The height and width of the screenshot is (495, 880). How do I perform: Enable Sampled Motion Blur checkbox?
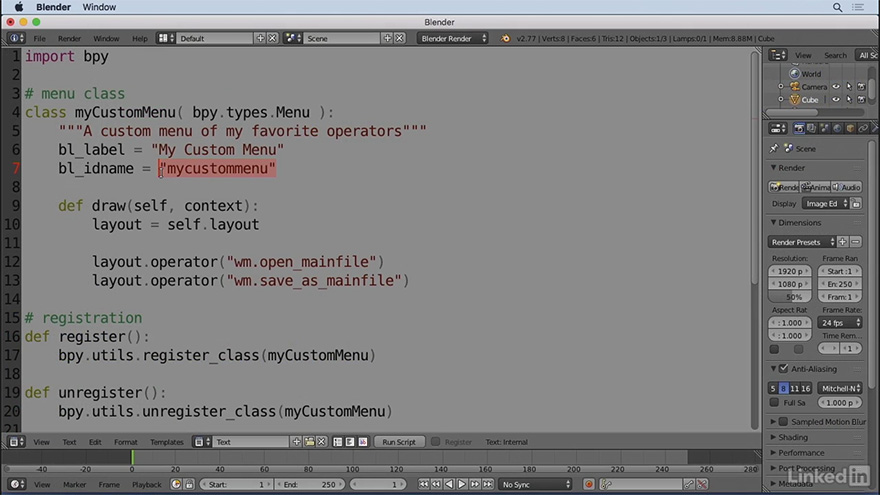pos(783,421)
